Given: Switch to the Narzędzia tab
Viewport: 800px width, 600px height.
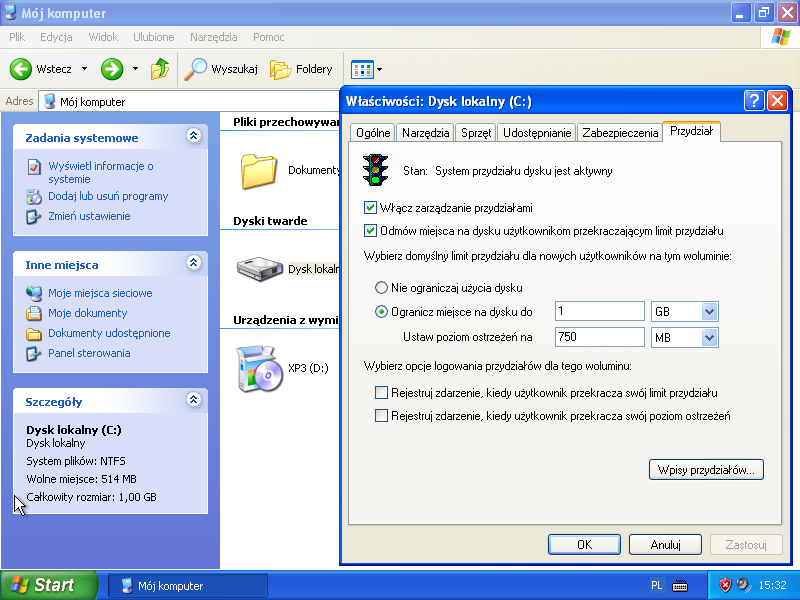Looking at the screenshot, I should click(x=425, y=132).
